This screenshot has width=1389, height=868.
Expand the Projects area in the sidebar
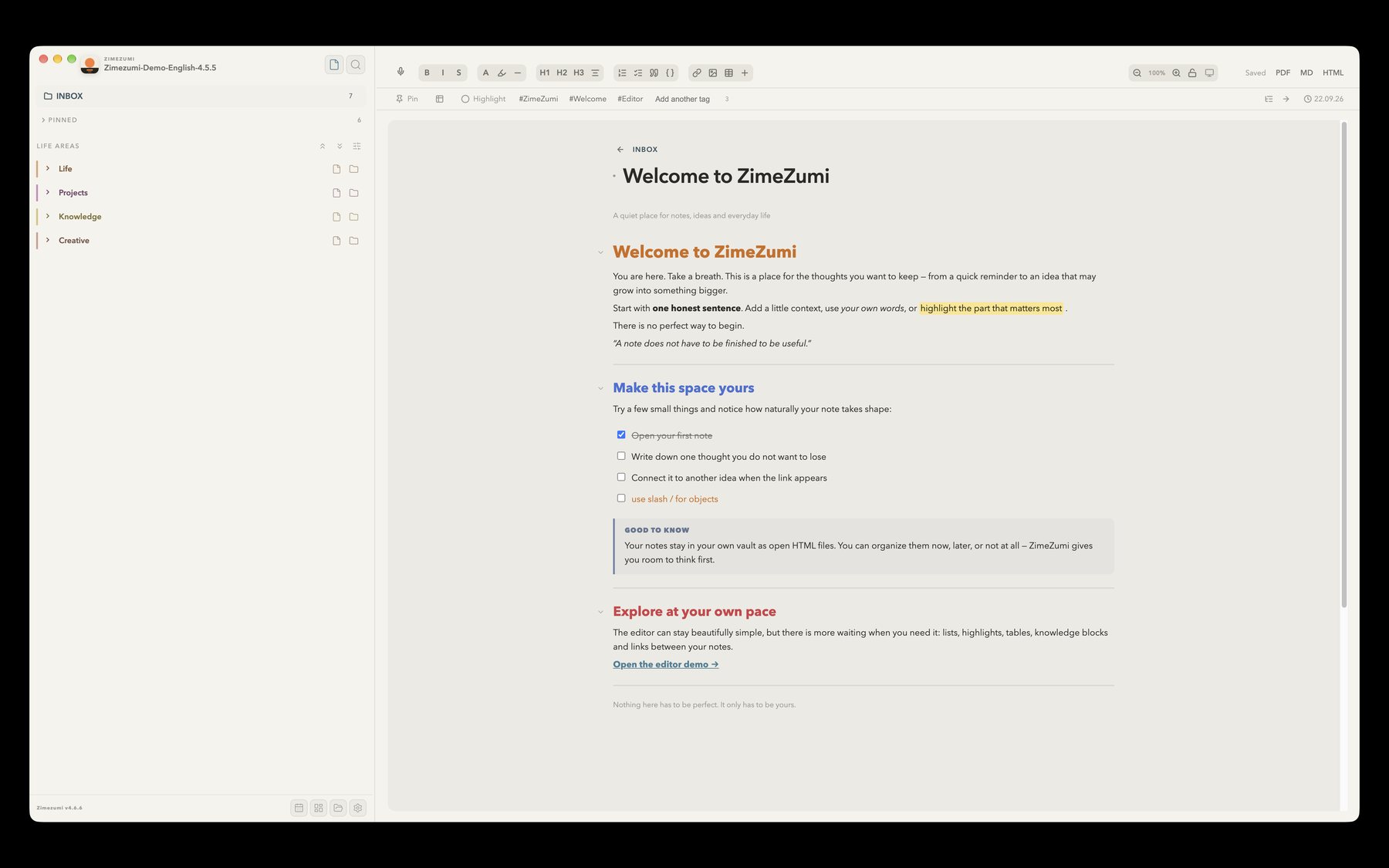click(48, 192)
